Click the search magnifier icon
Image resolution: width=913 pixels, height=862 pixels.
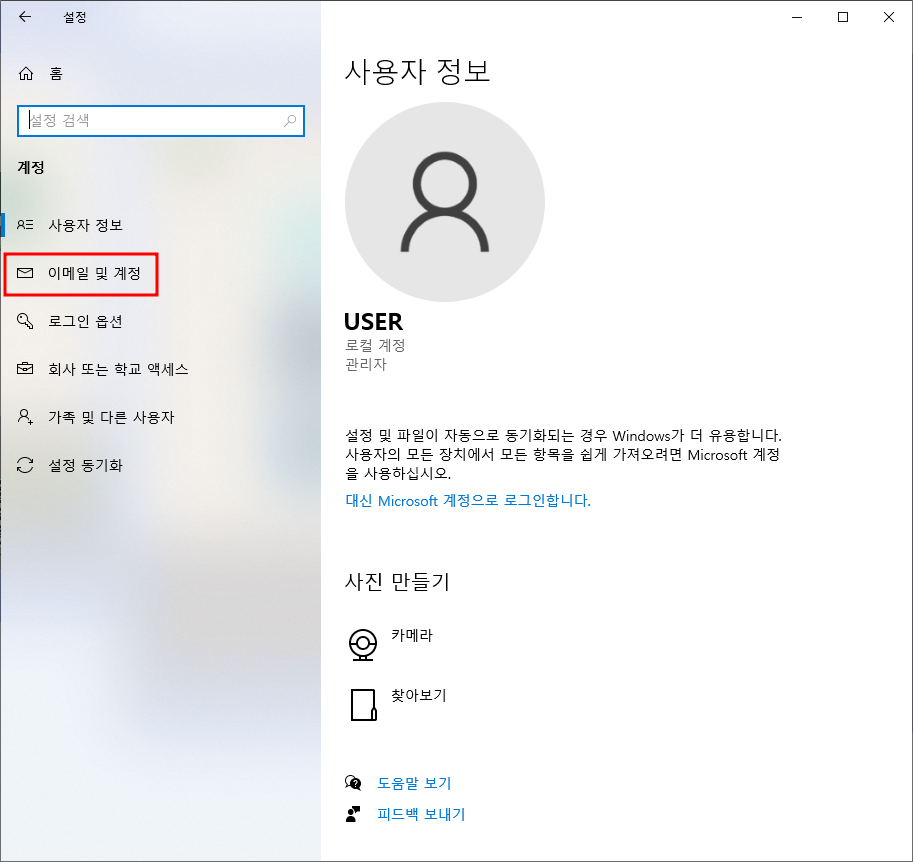(x=290, y=121)
